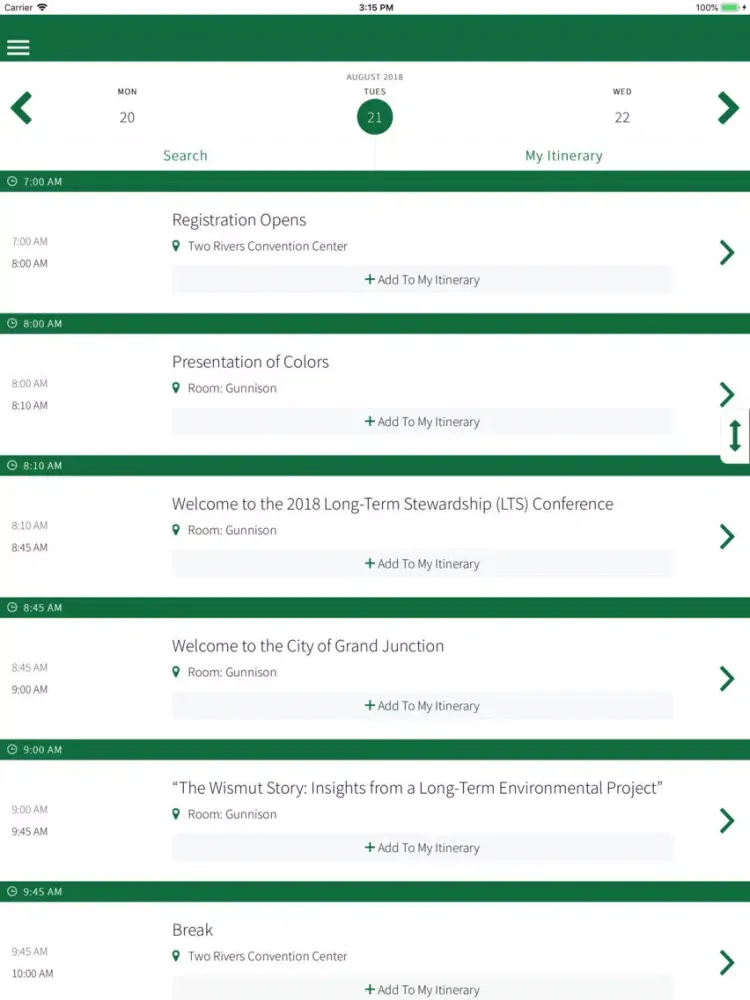Screen dimensions: 750x1000
Task: Click the clock icon on the 7:00 AM header
Action: [x=10, y=181]
